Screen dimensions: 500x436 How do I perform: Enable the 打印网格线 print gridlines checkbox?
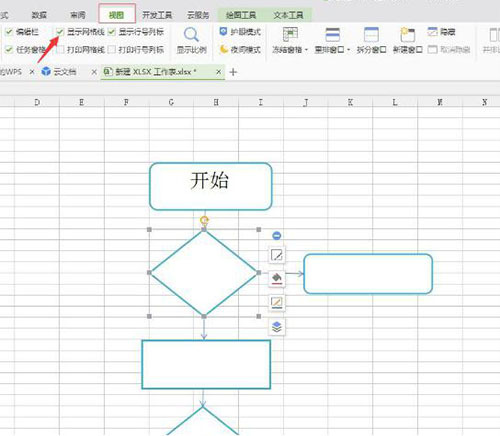60,50
